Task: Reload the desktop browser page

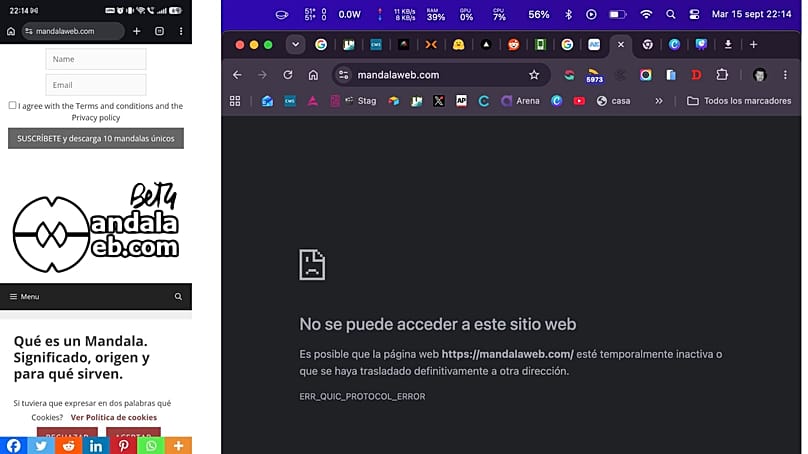Action: 288,75
